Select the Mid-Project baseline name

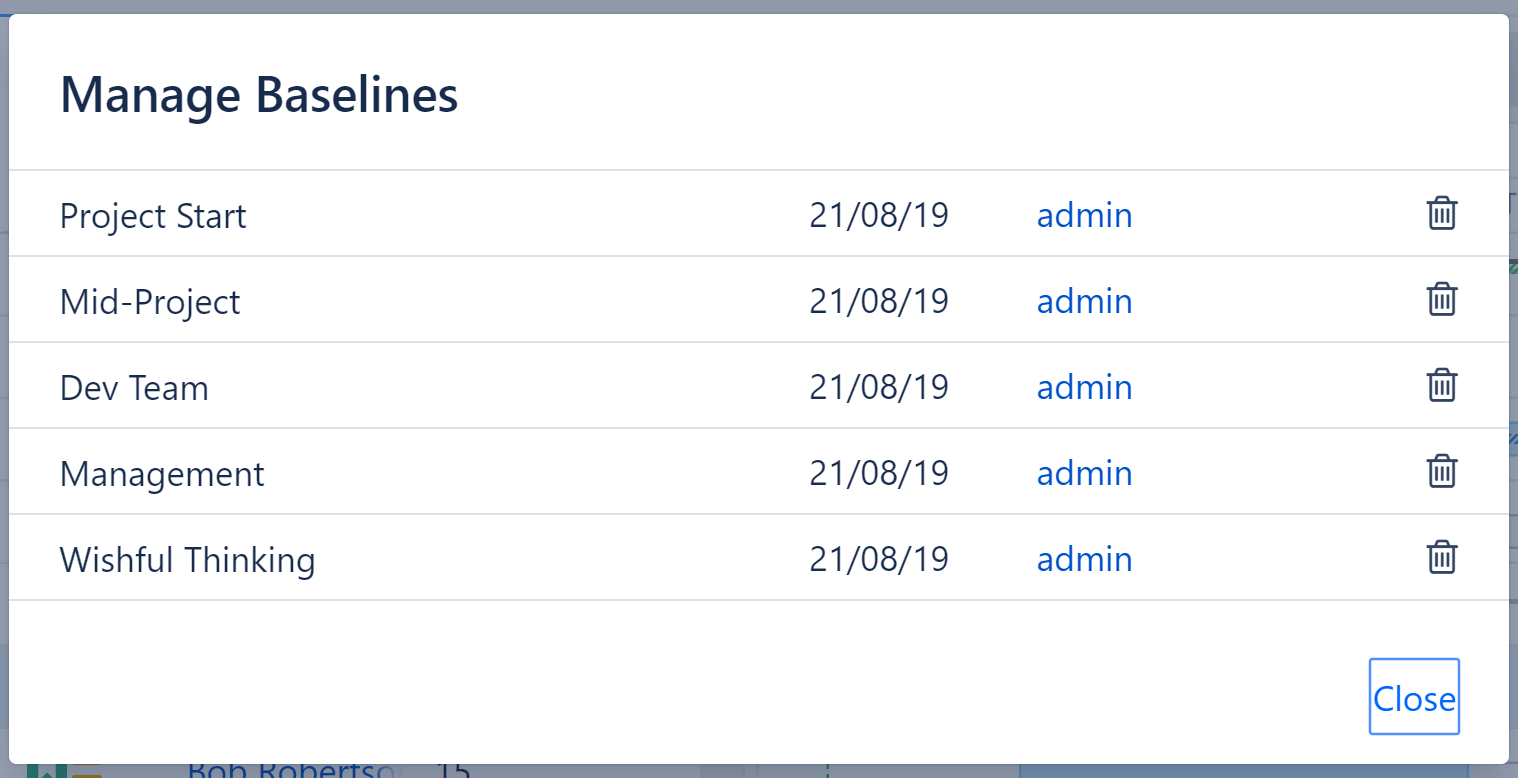click(150, 302)
